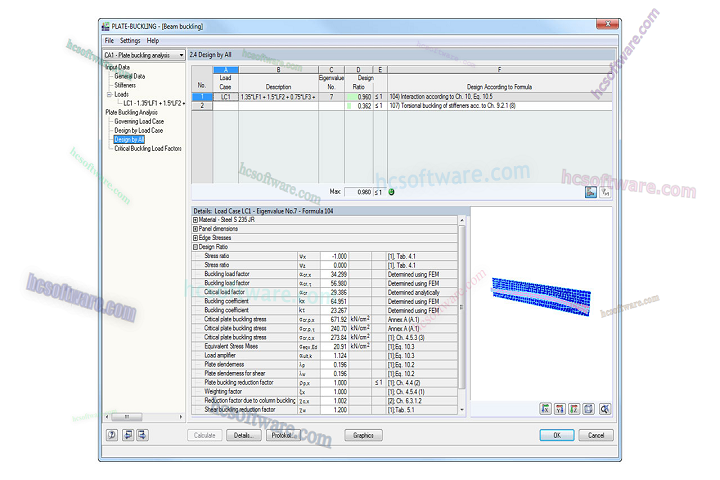Go to previous table with left arrow icon
Viewport: 720px width, 480px height.
(x=128, y=435)
